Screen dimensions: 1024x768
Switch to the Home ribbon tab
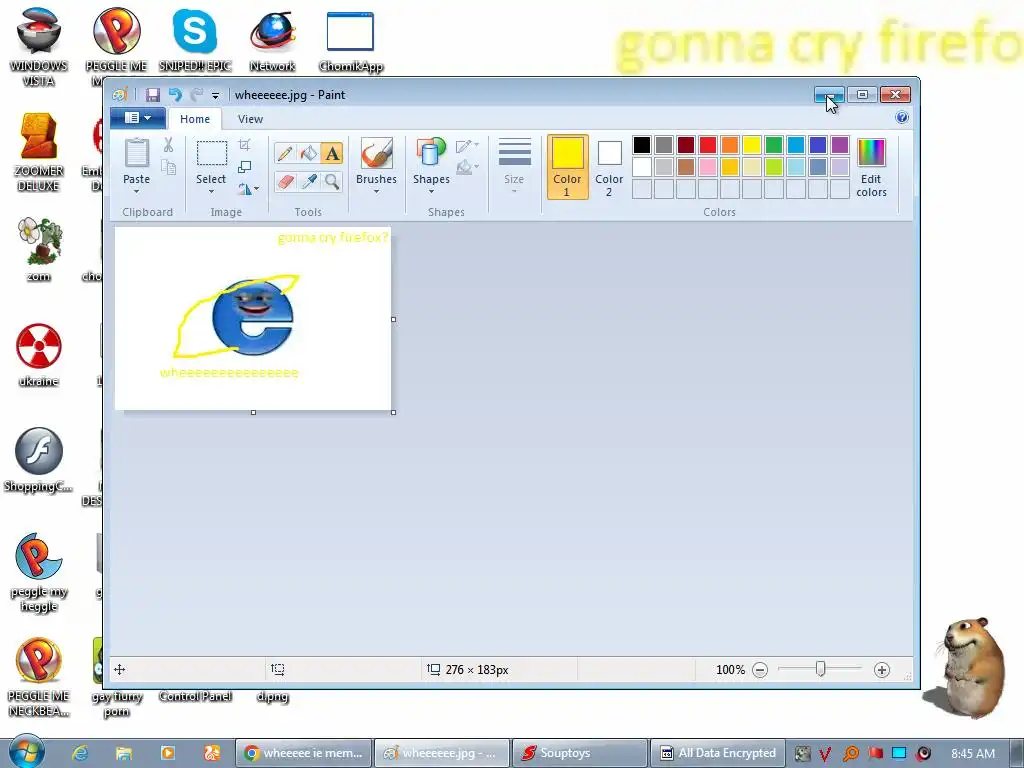click(x=195, y=119)
